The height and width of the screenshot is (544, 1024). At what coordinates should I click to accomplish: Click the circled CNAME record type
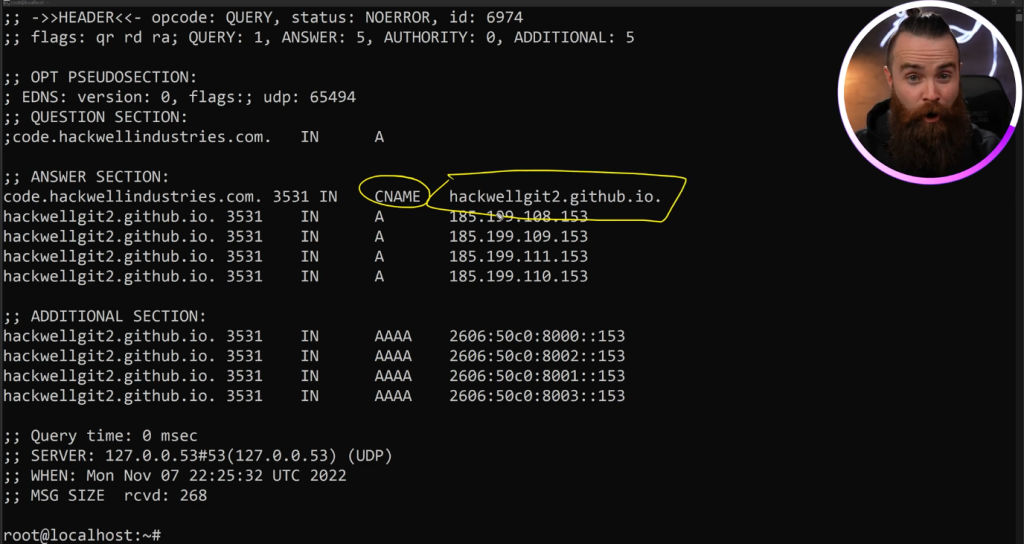click(398, 197)
